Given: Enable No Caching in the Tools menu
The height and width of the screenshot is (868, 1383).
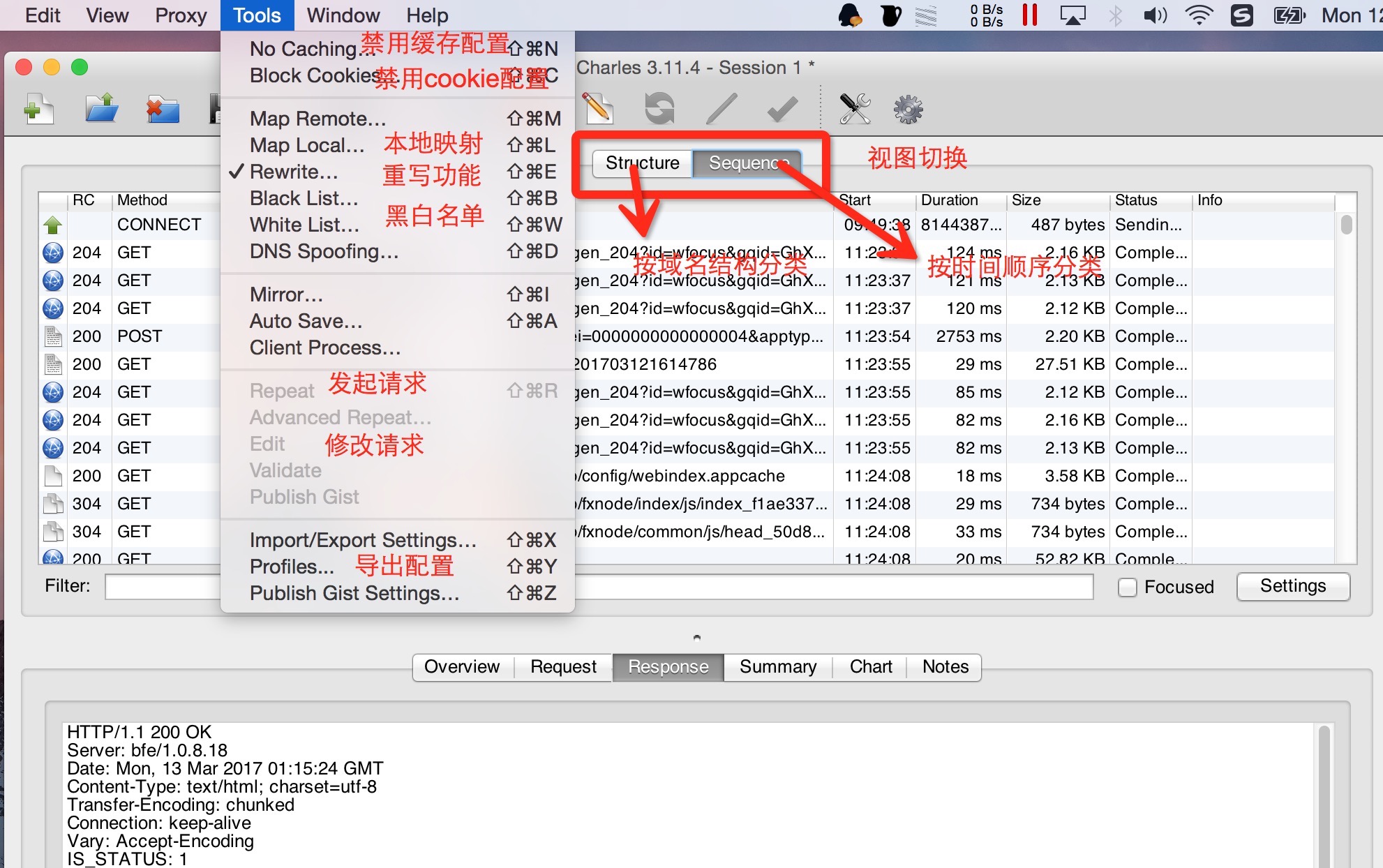Looking at the screenshot, I should coord(303,49).
